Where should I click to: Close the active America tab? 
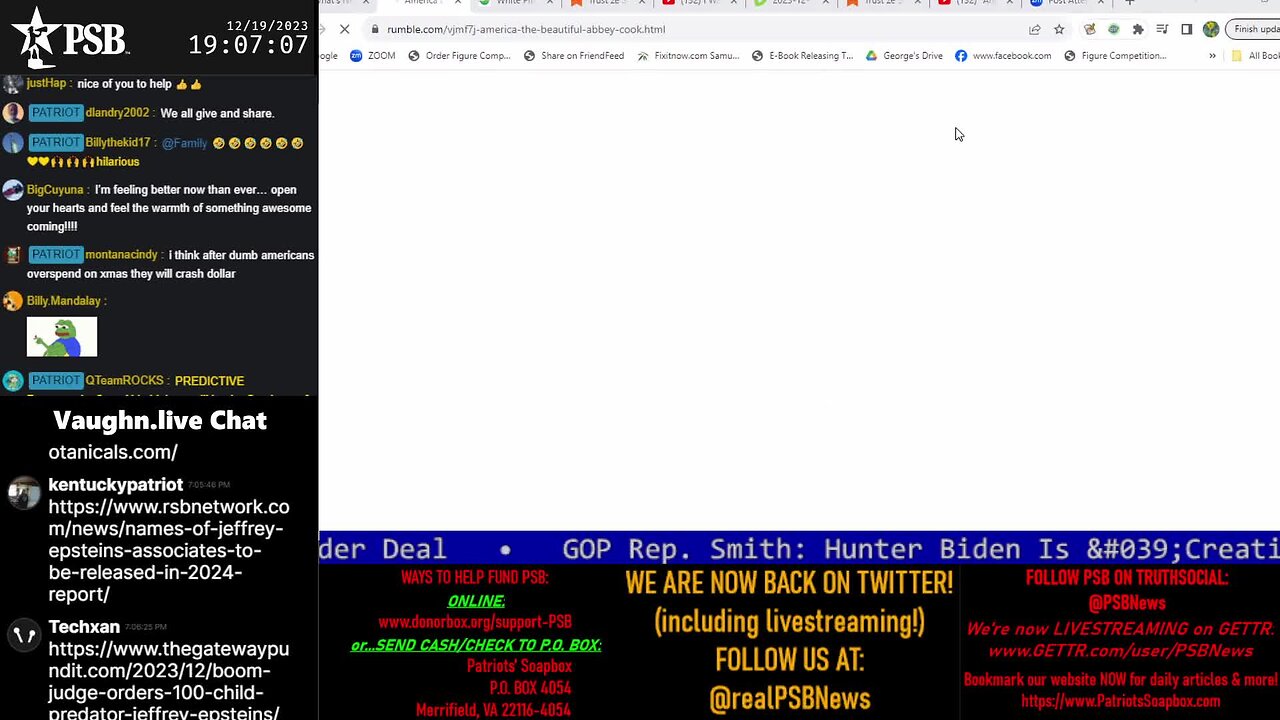click(458, 3)
